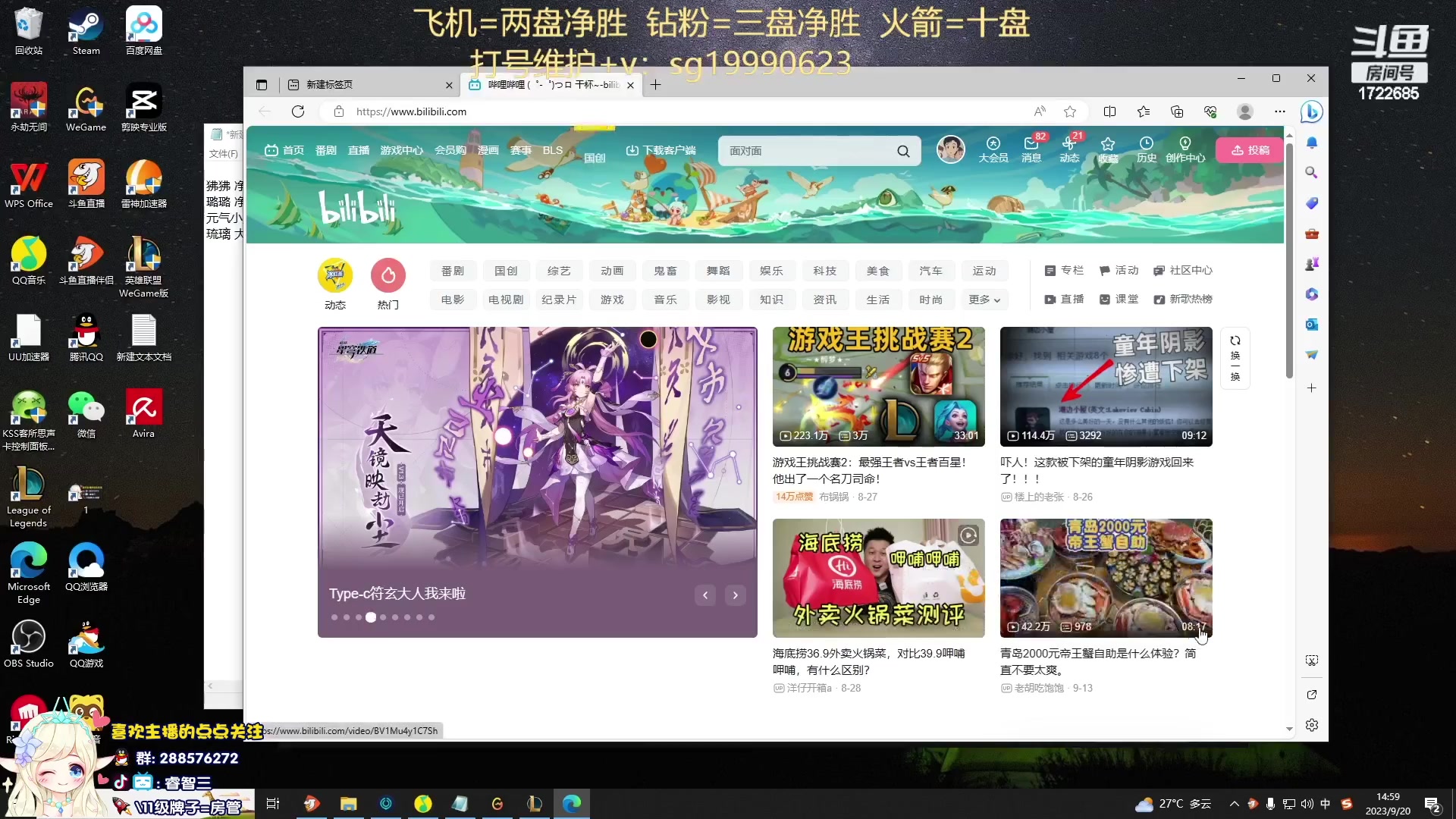Open 青岛2000元帝王蟹自助 video title
Screen dimensions: 1456x819
[x=1098, y=661]
